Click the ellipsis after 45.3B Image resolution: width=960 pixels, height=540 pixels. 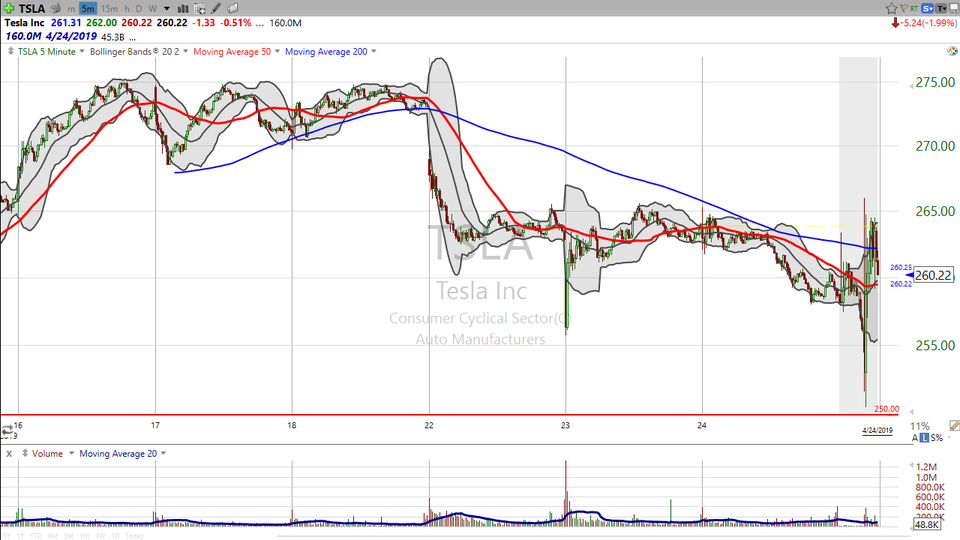tap(132, 37)
